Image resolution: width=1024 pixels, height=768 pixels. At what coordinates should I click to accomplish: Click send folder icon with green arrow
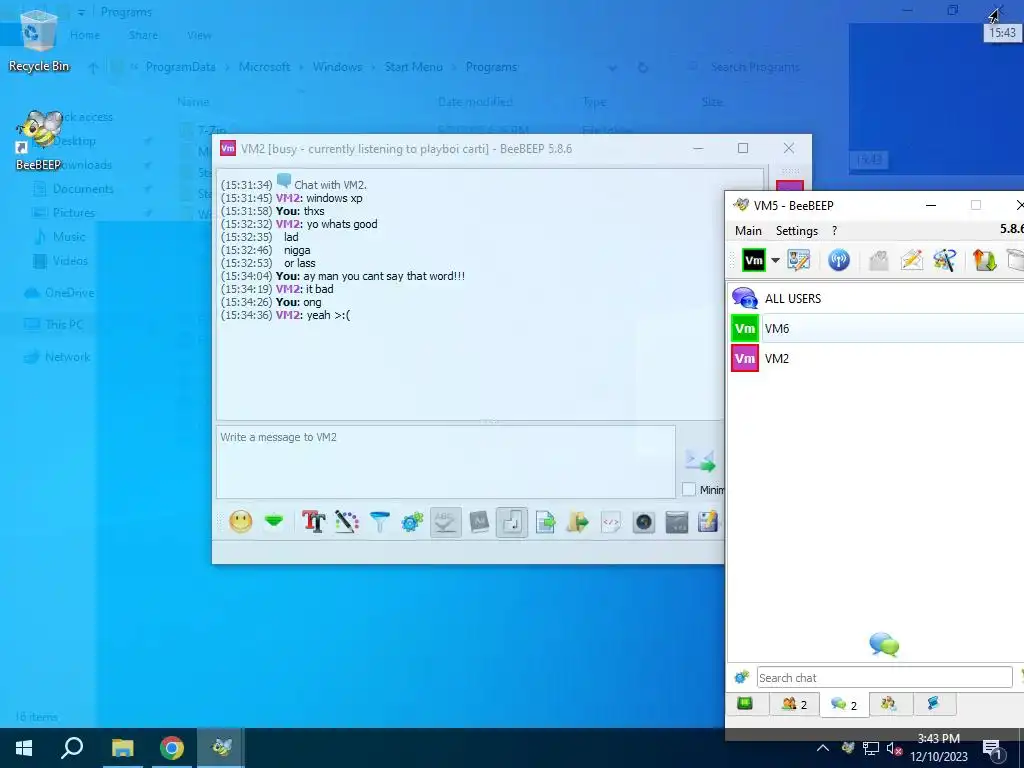coord(577,522)
